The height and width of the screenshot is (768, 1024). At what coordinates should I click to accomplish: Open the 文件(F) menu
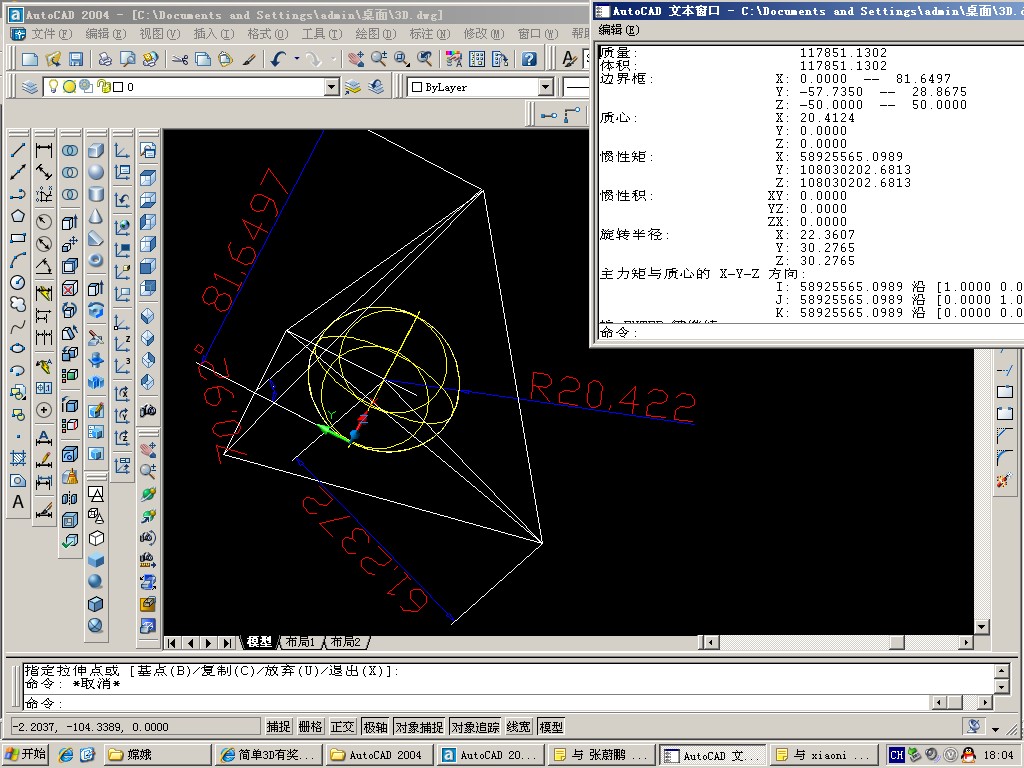51,34
